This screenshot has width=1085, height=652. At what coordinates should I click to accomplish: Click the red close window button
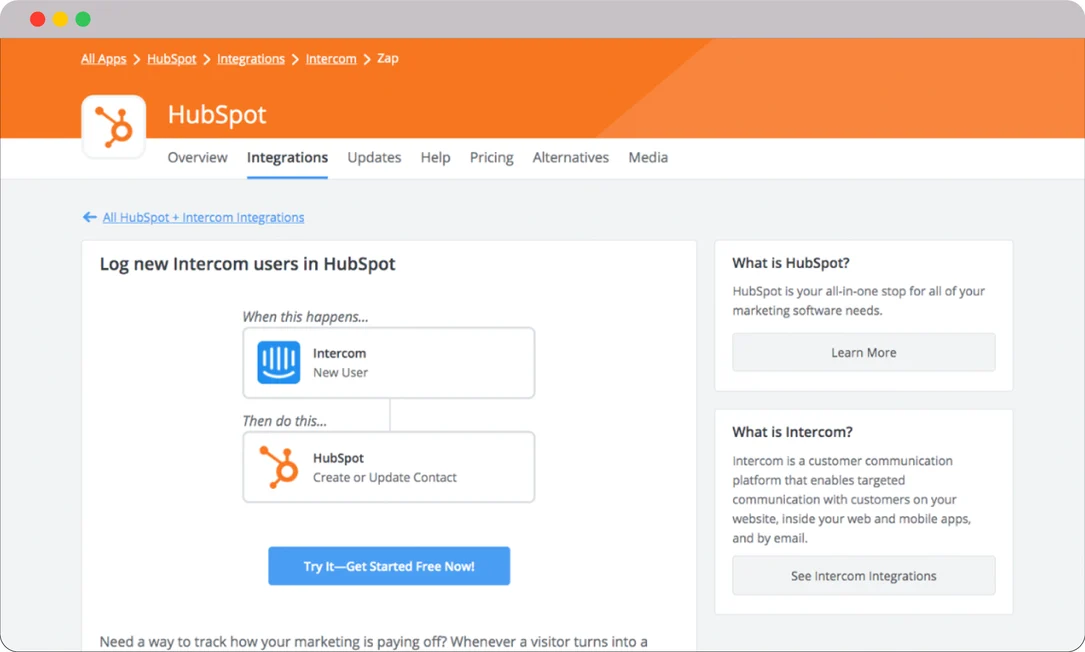(38, 19)
